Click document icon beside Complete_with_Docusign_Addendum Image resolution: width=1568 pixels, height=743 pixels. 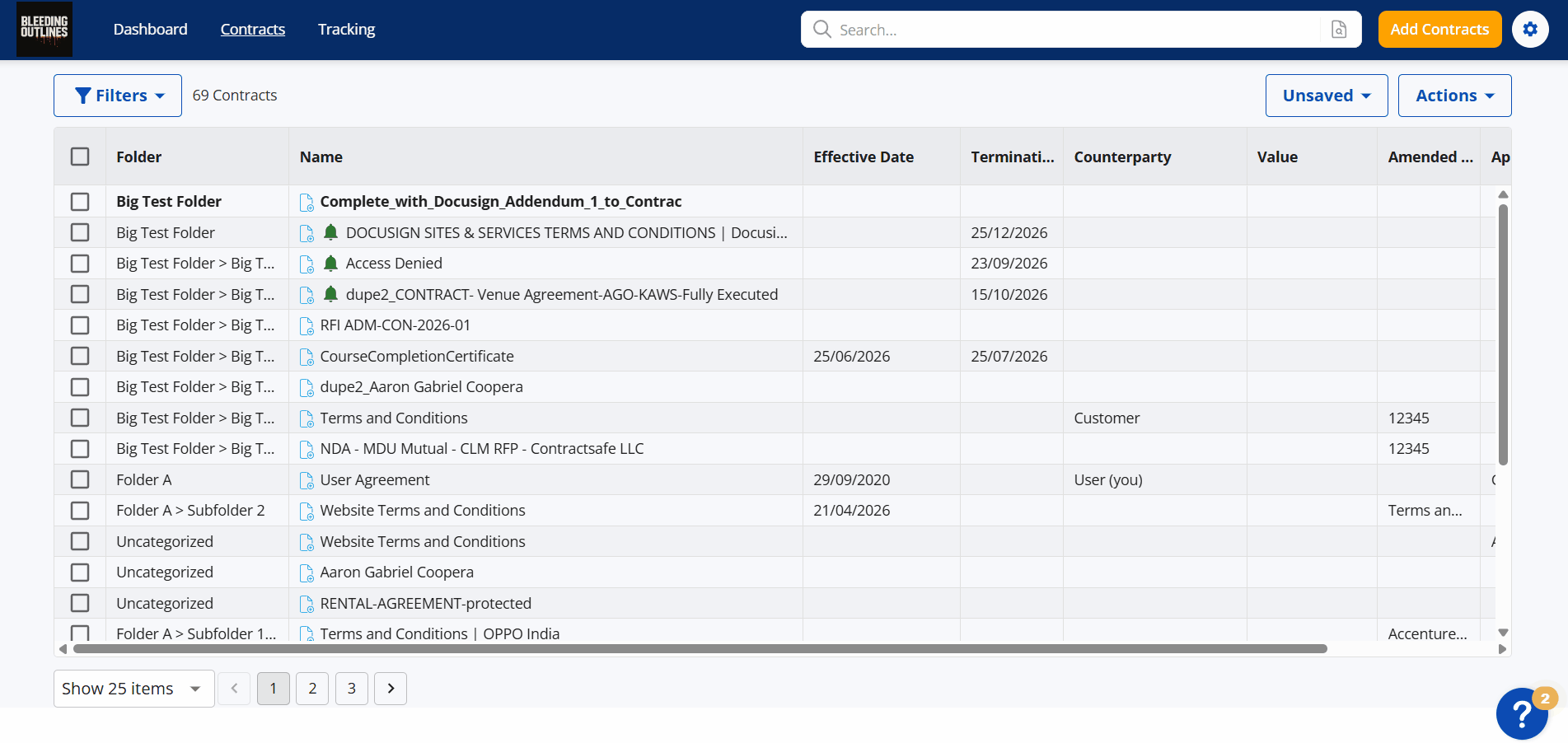point(307,202)
